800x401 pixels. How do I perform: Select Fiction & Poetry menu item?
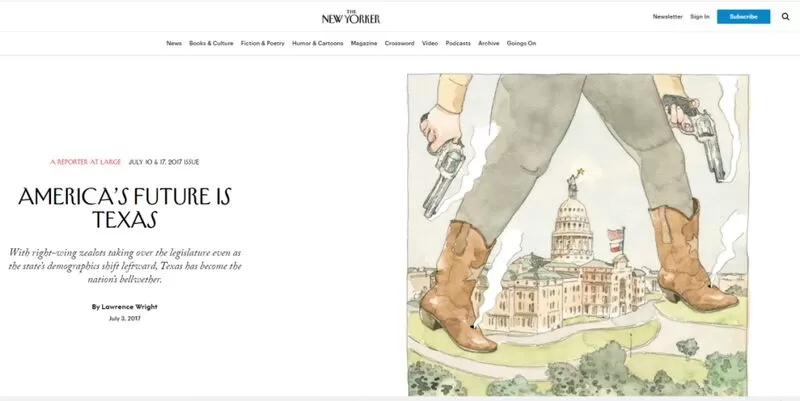(x=263, y=43)
